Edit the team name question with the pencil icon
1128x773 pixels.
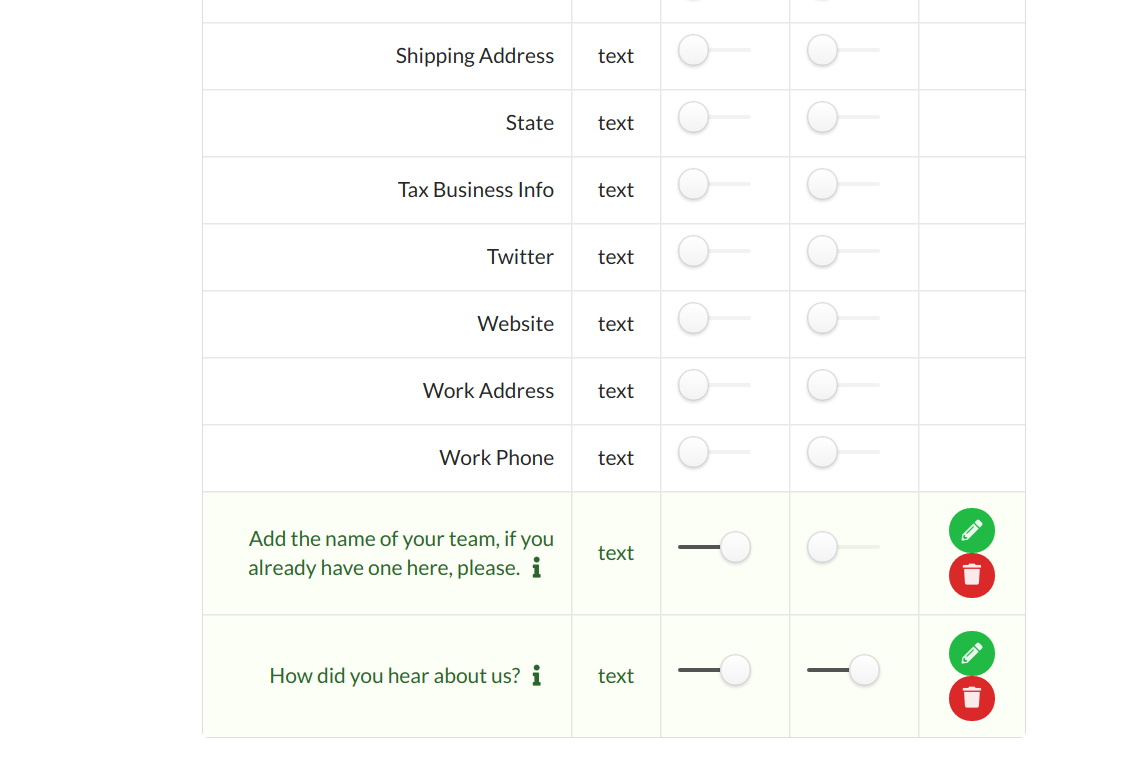(971, 531)
